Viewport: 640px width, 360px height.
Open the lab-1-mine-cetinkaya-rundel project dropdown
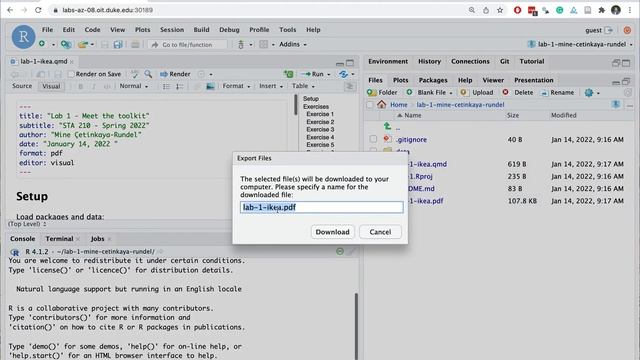tap(580, 44)
